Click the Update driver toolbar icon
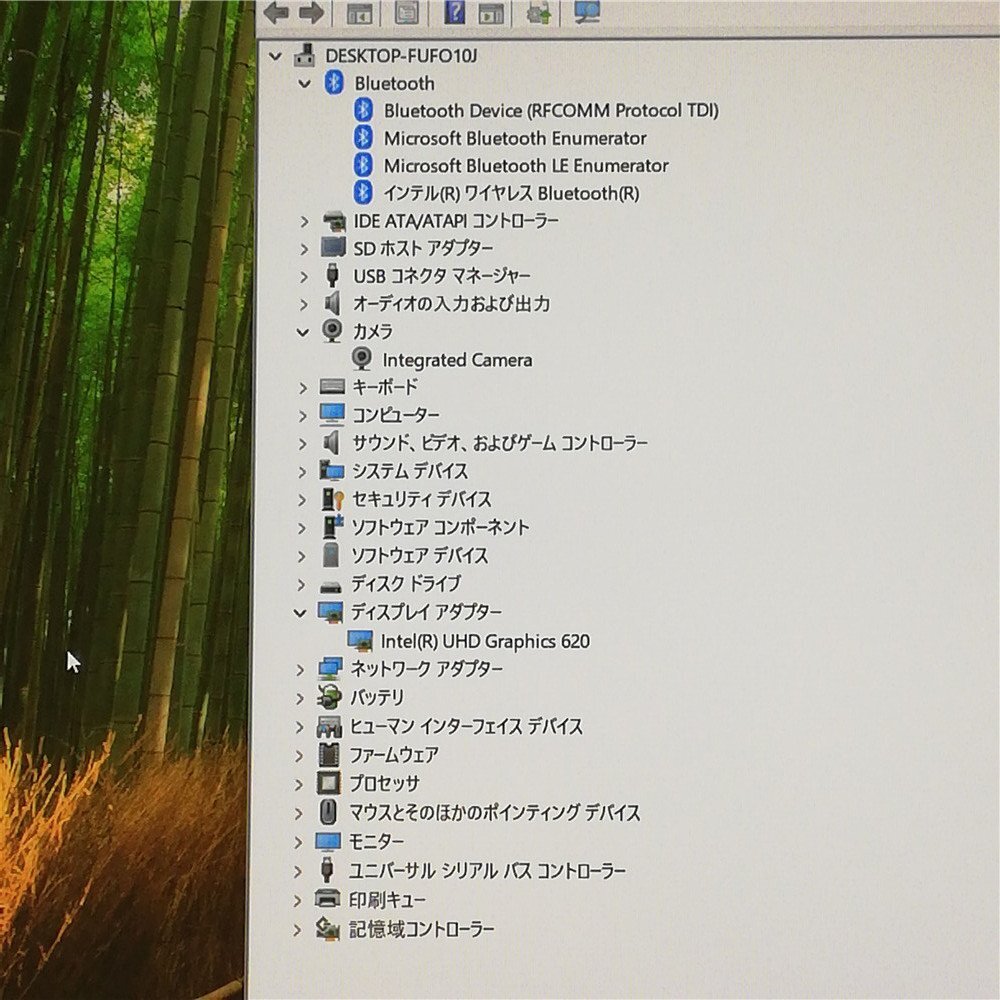Viewport: 1000px width, 1000px height. 537,13
